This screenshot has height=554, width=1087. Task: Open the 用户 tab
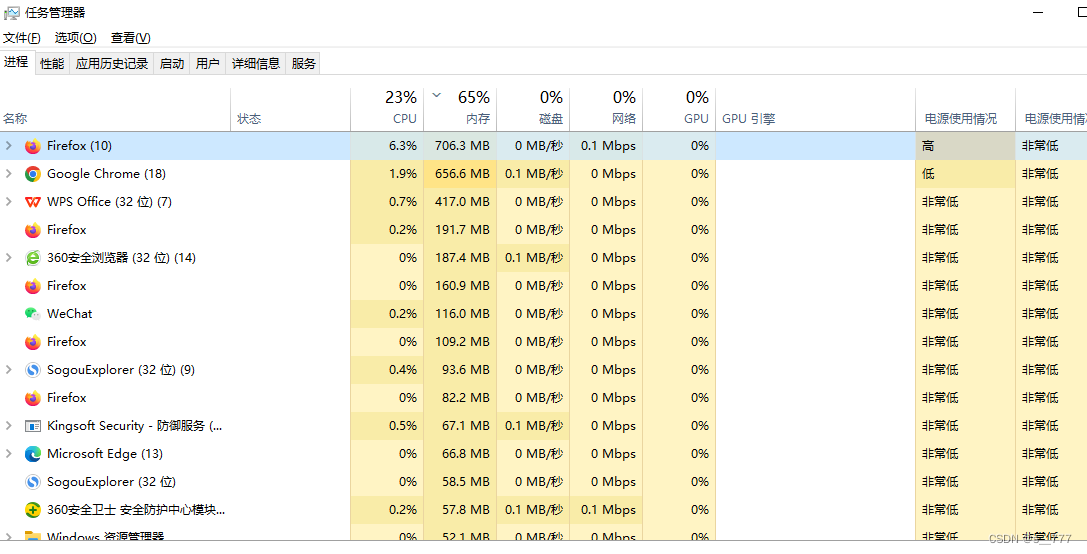(x=208, y=64)
